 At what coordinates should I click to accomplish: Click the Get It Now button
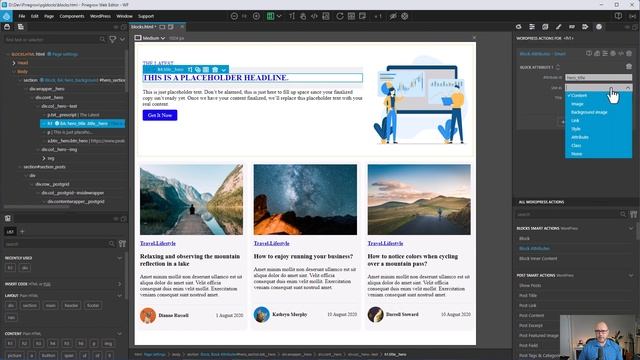coord(160,115)
